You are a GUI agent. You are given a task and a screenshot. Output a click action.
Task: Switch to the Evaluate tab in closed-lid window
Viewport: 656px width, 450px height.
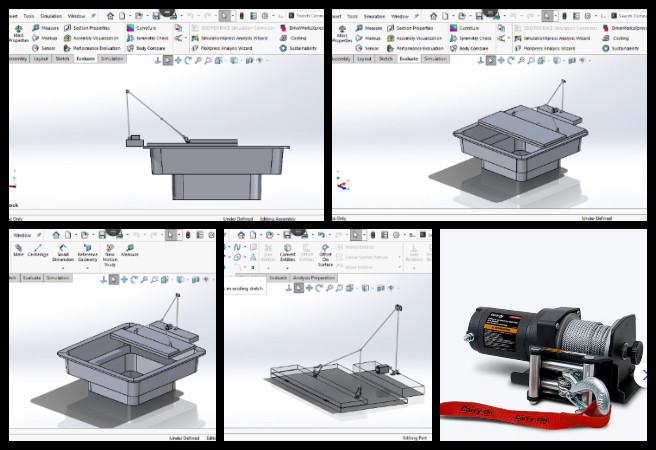[x=408, y=59]
